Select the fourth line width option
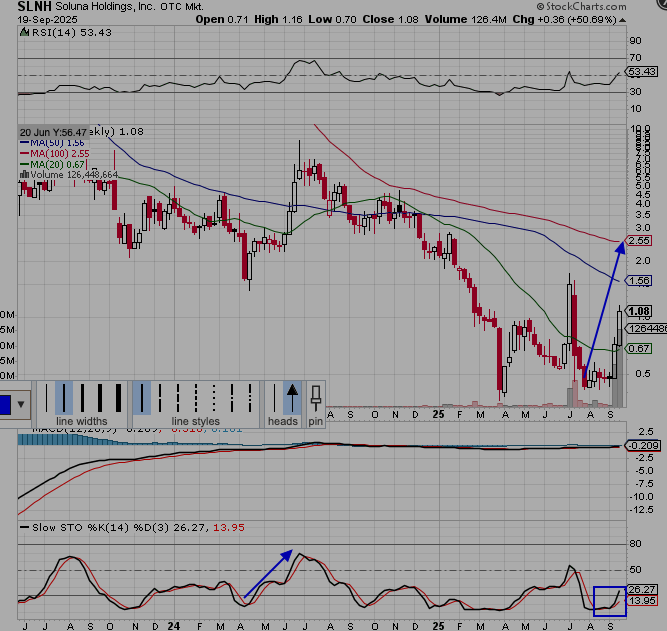667x631 pixels. (100, 398)
